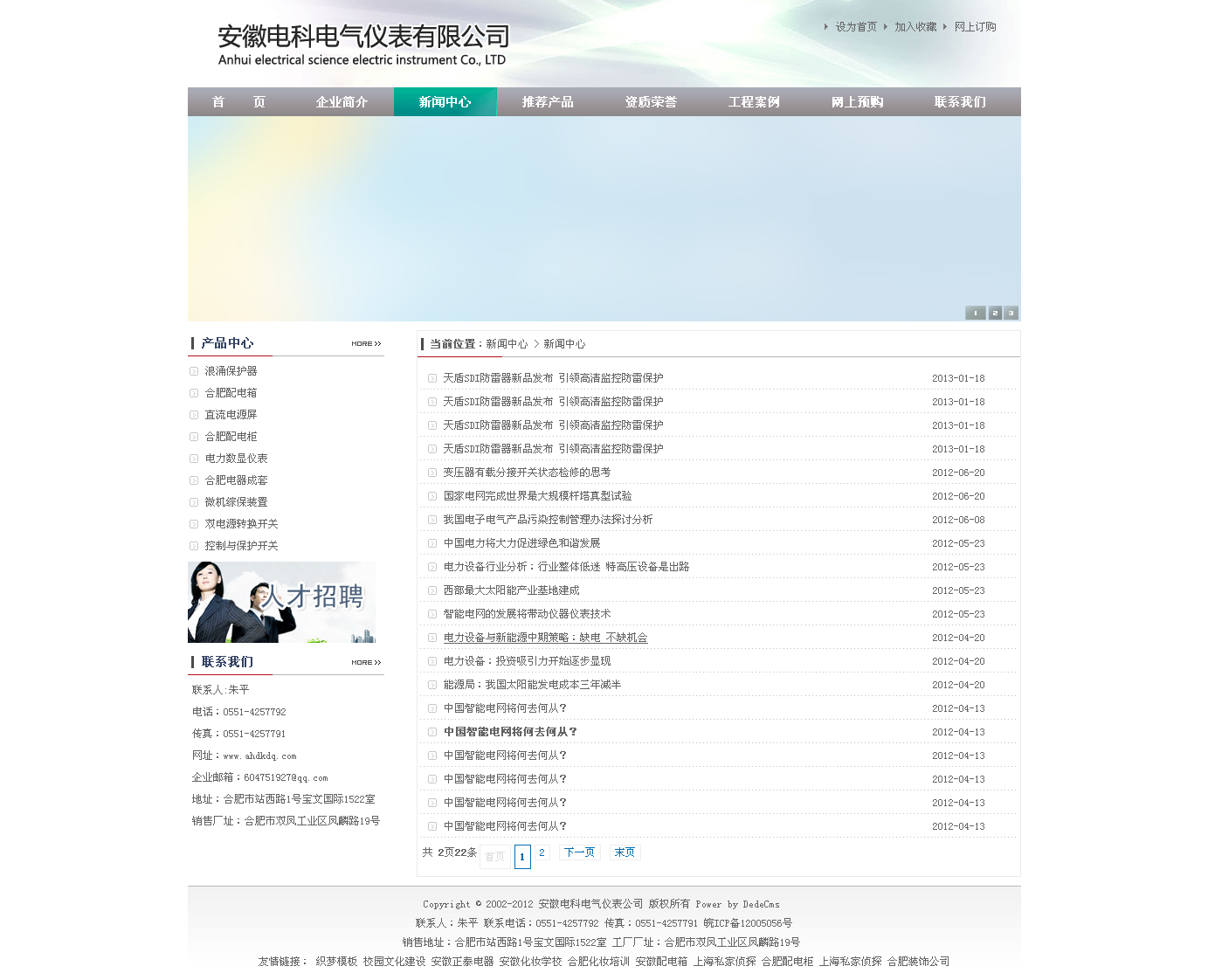Image resolution: width=1208 pixels, height=980 pixels.
Task: Open 工程案例 menu item
Action: pos(754,102)
